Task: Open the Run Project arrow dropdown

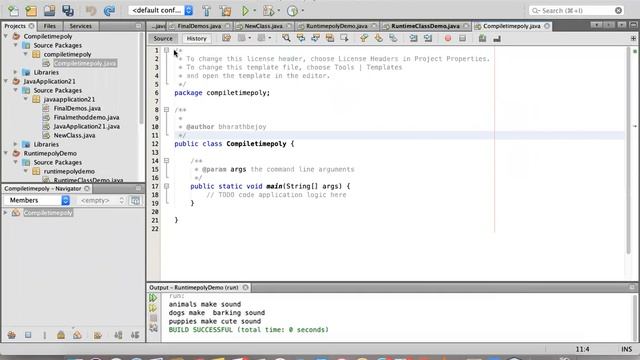Action: coord(255,11)
